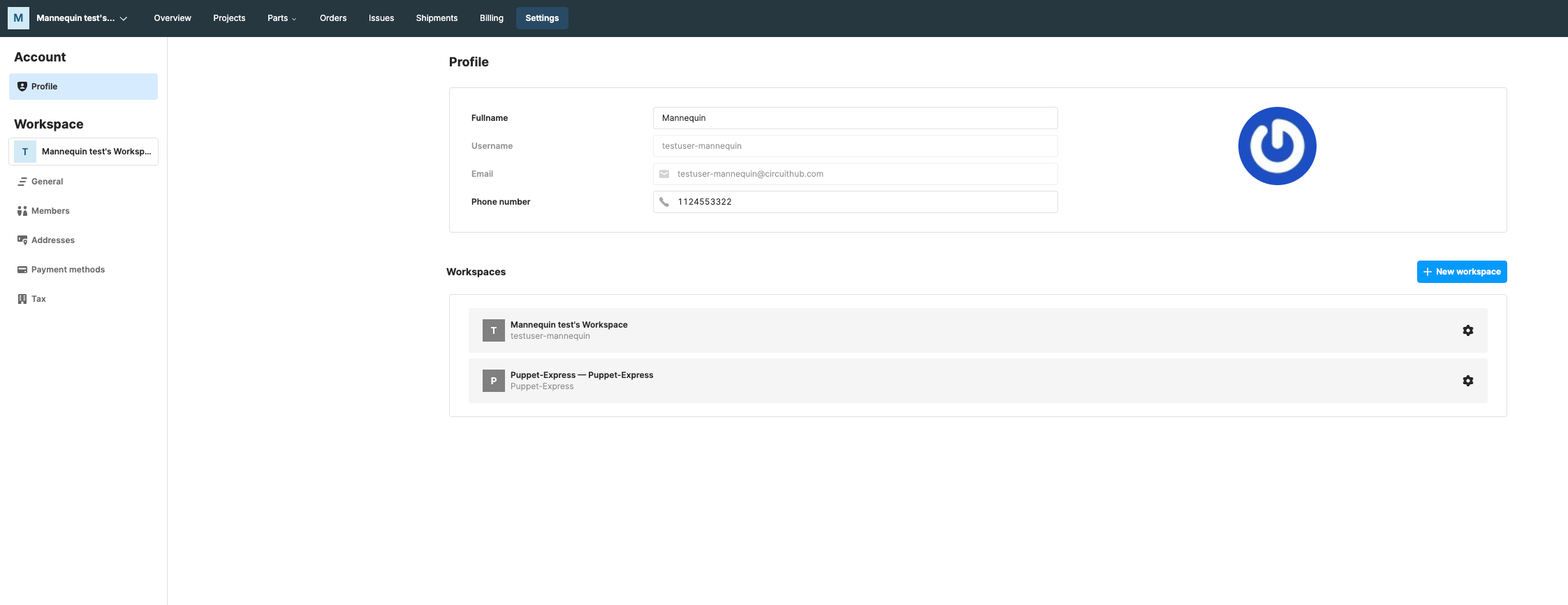Select the Puppet-Express workspace row
This screenshot has height=605, width=1568.
908,381
